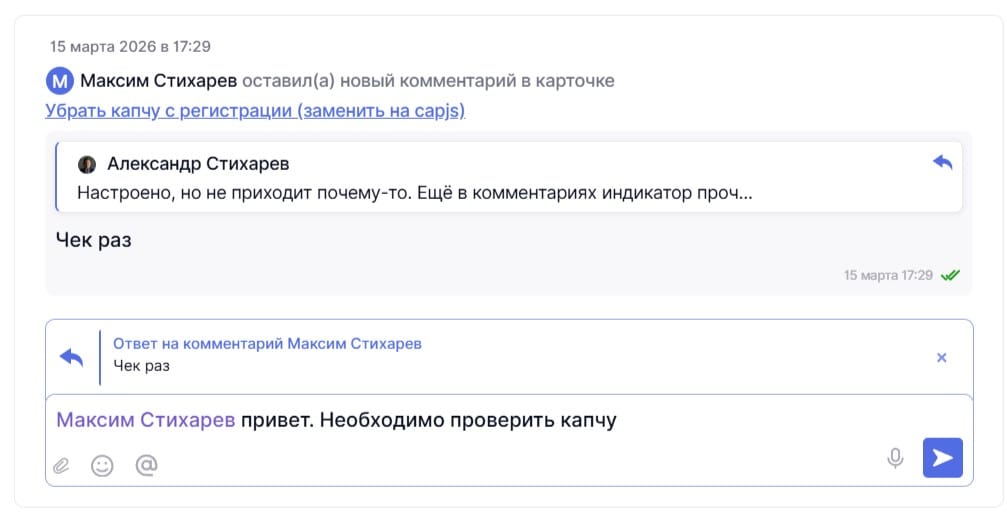The image size is (1007, 515).
Task: Click Александр Стихарев's small profile photo
Action: (x=87, y=164)
